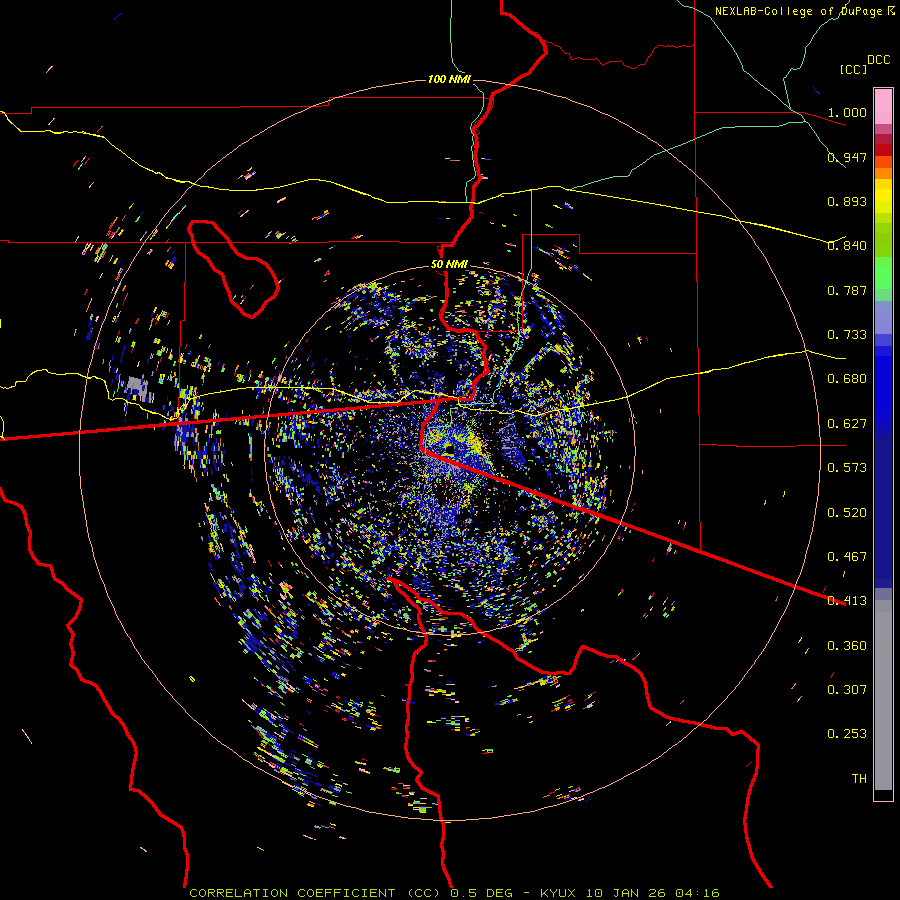Screen dimensions: 900x900
Task: Pick the gray segment of the color scale
Action: click(883, 695)
